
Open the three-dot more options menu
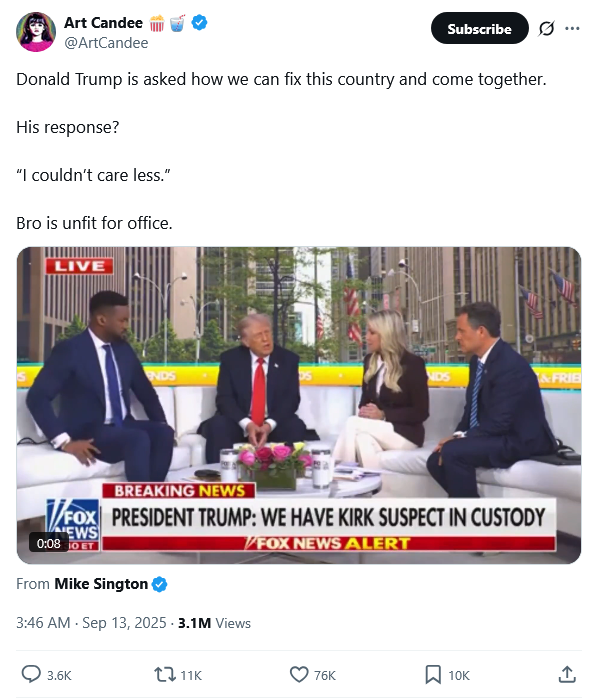click(x=572, y=28)
